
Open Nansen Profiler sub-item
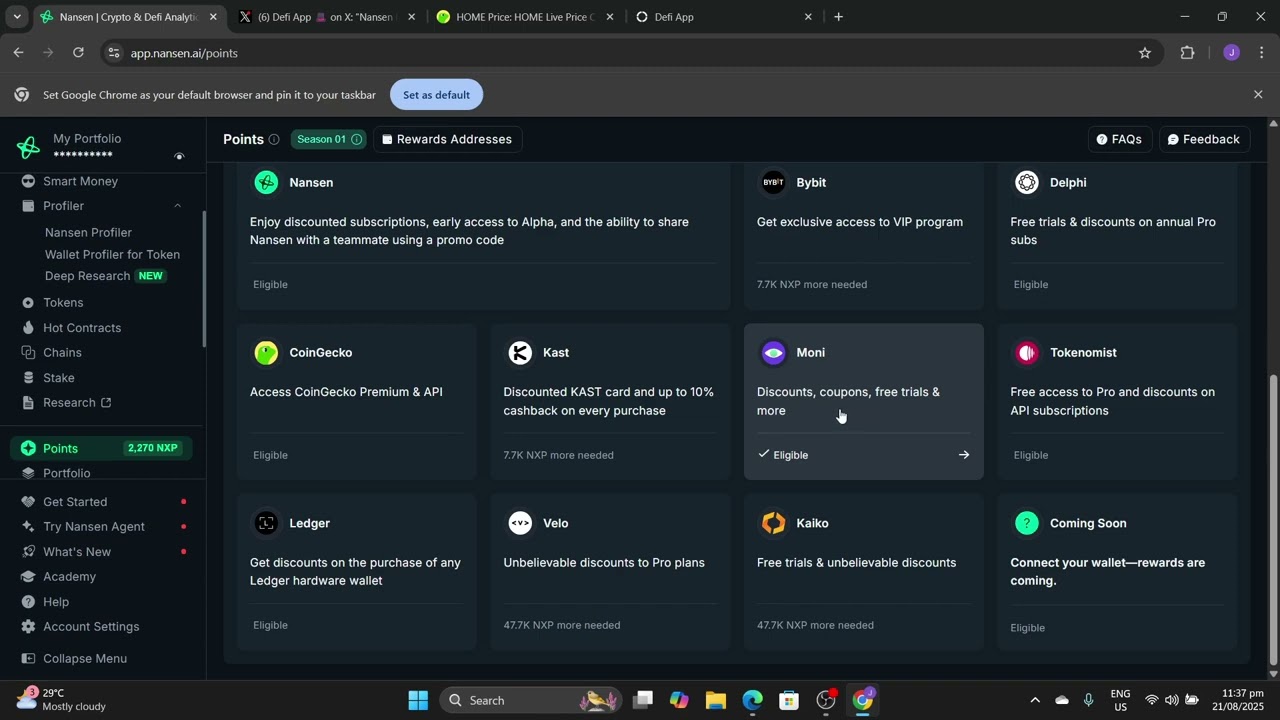pos(88,232)
